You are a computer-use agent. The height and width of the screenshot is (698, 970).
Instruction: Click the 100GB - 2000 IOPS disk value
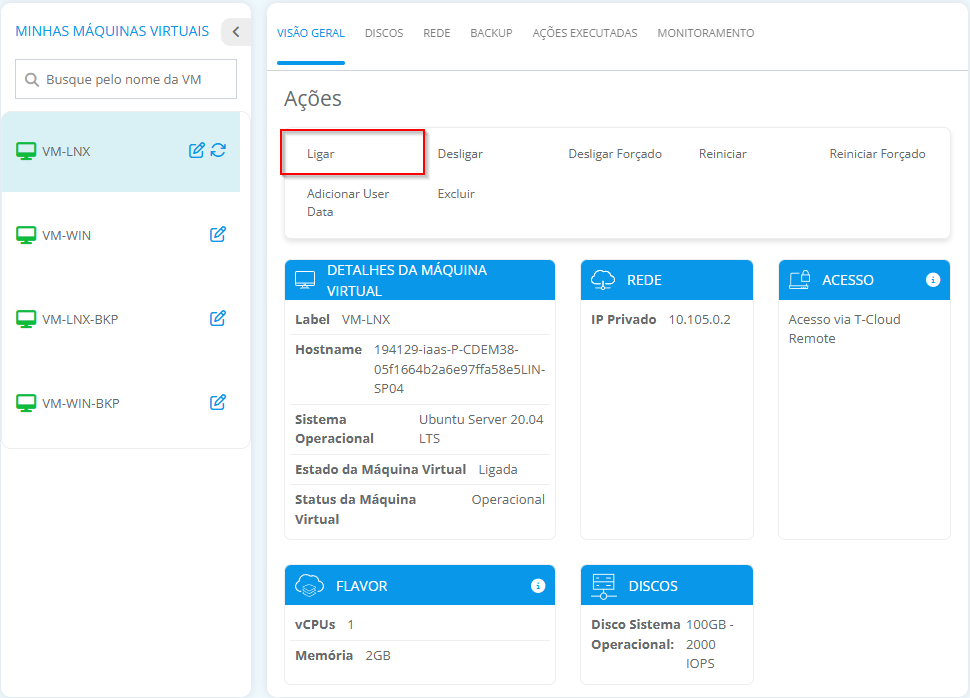(710, 644)
